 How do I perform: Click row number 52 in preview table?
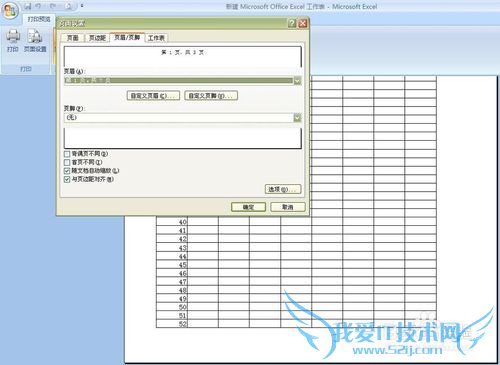click(x=183, y=324)
